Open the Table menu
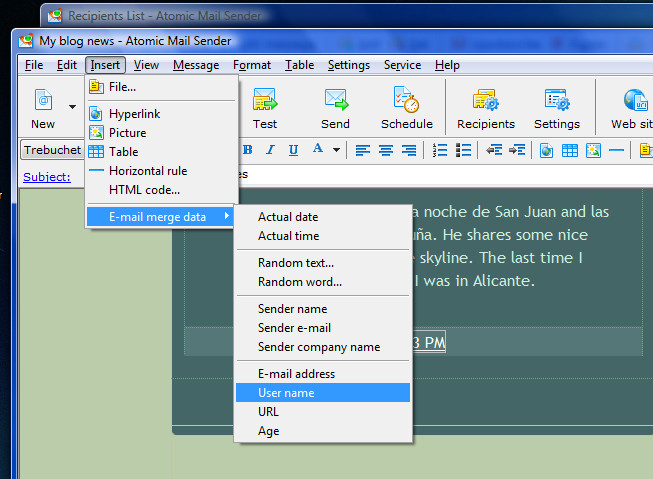The width and height of the screenshot is (653, 479). [x=299, y=65]
